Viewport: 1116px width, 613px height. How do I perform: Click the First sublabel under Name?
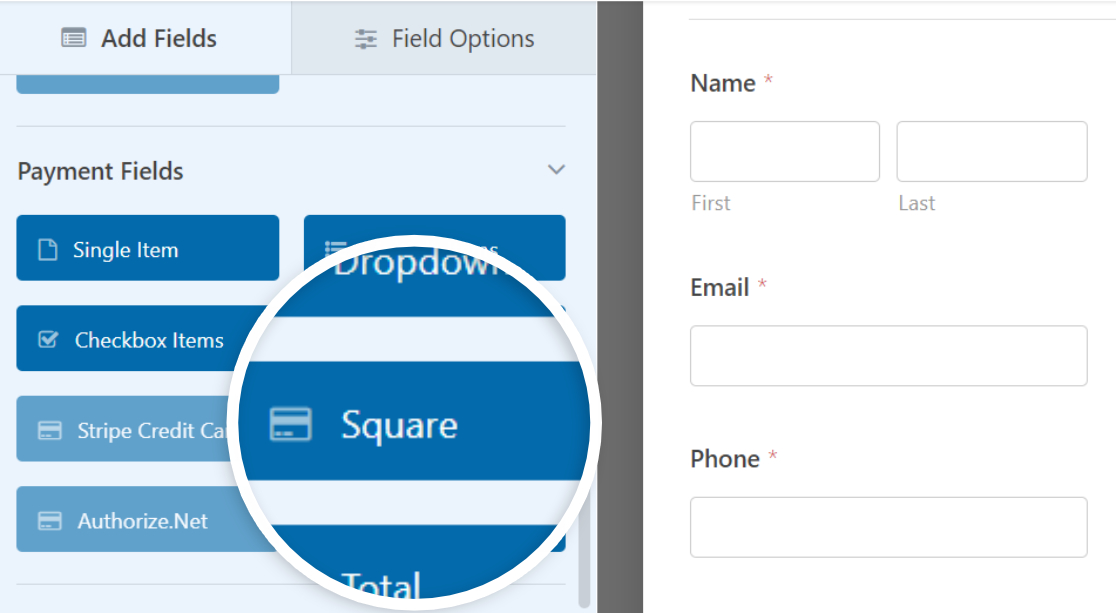[710, 203]
